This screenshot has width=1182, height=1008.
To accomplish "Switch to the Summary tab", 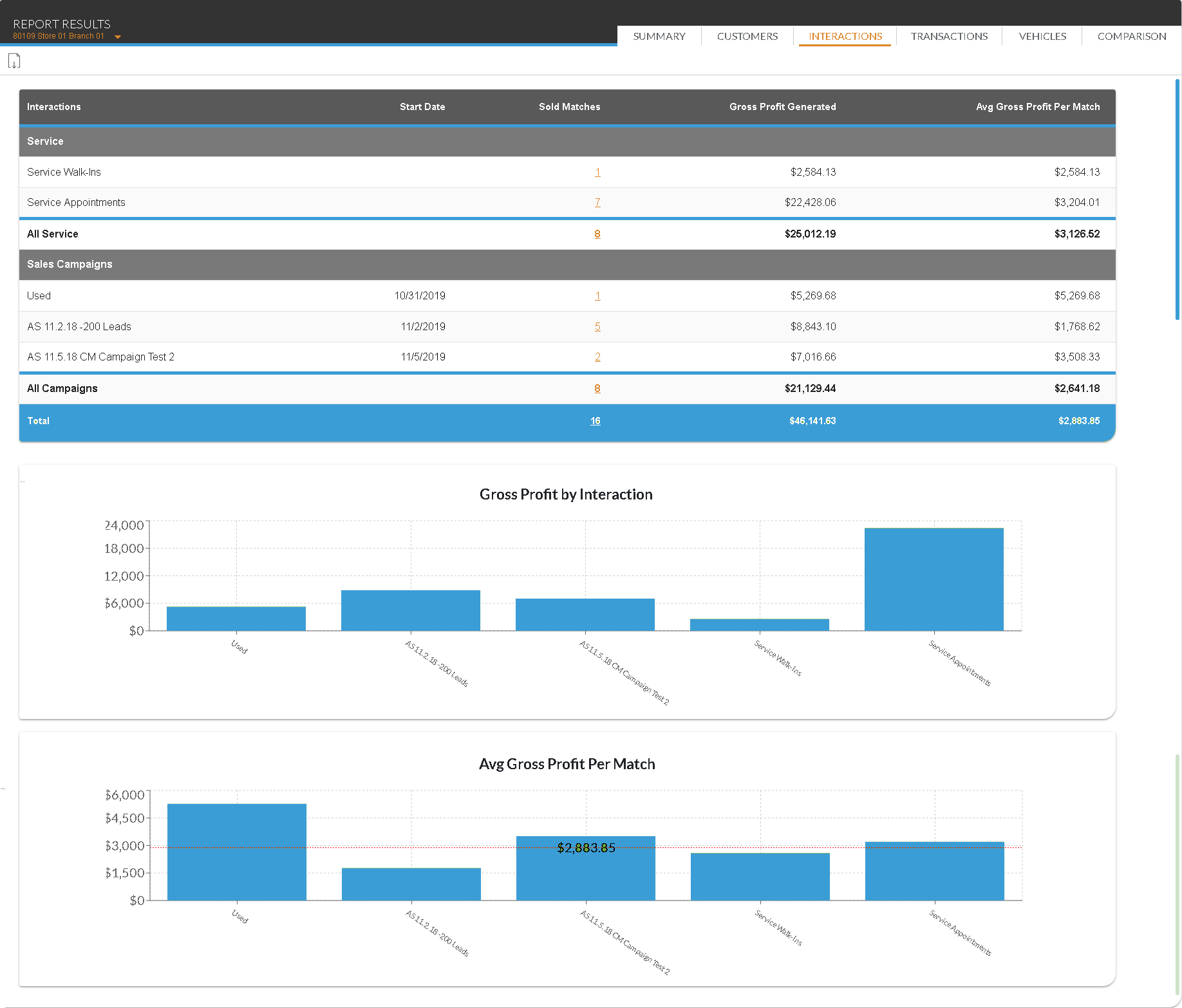I will pyautogui.click(x=659, y=37).
